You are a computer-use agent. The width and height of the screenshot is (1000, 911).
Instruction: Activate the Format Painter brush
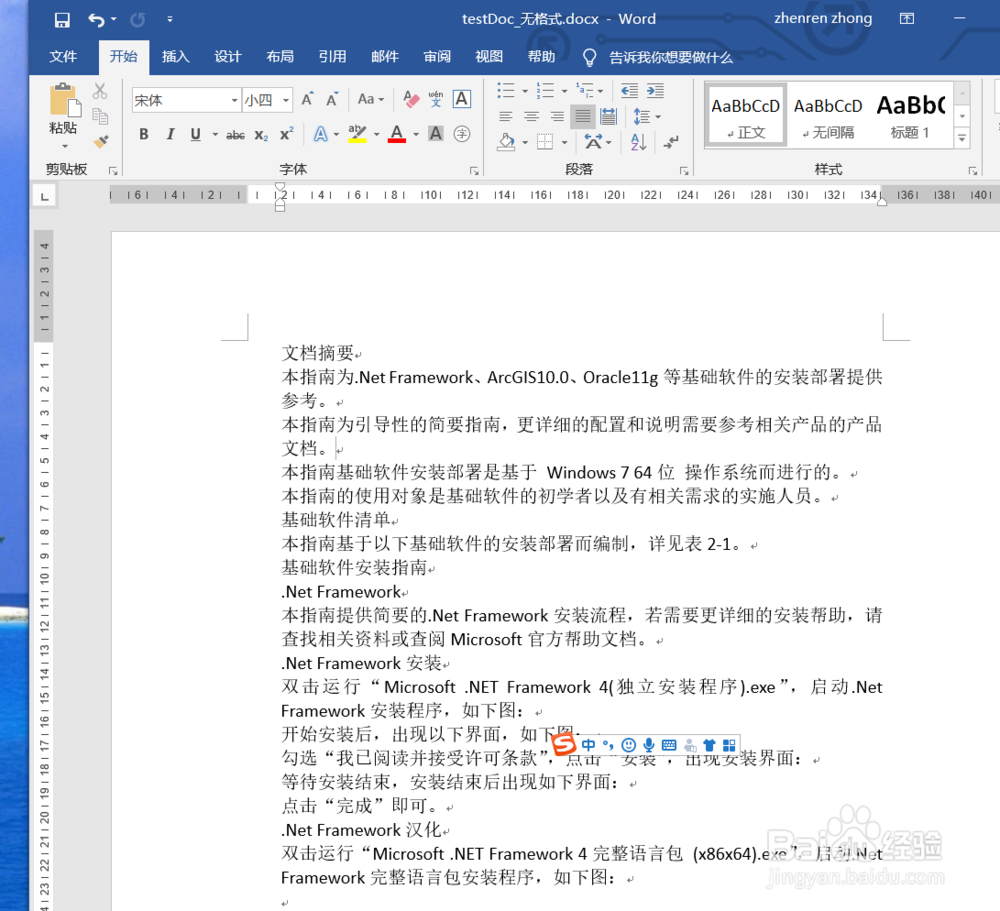[x=101, y=141]
